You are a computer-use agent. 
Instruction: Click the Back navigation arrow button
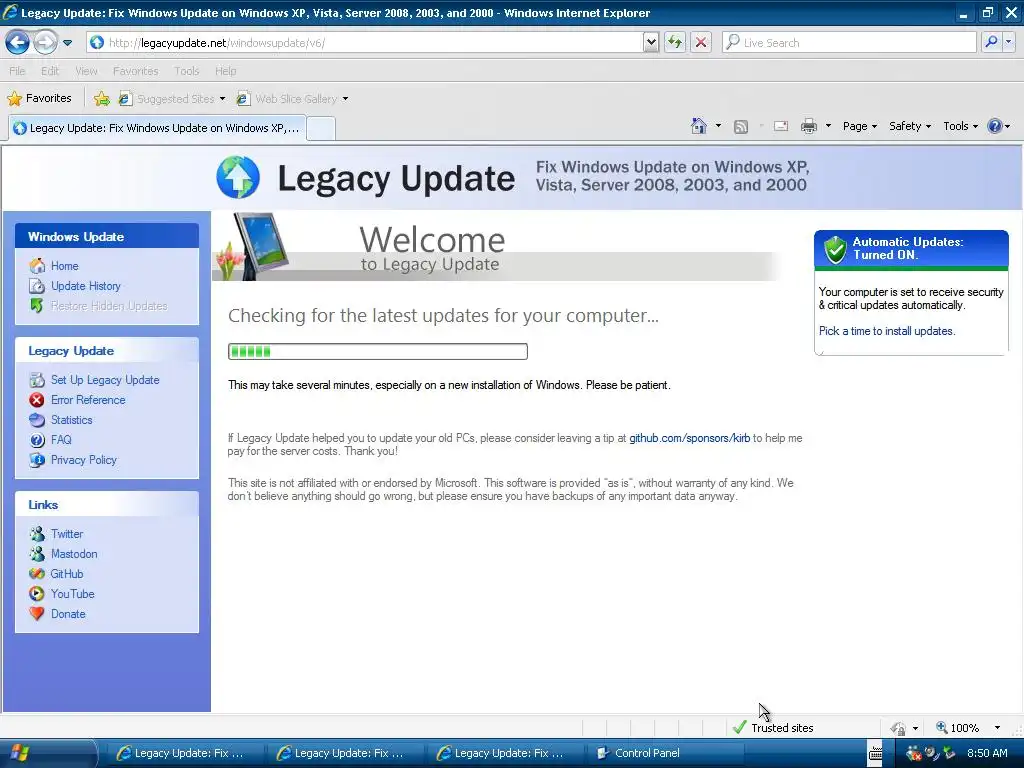coord(17,43)
